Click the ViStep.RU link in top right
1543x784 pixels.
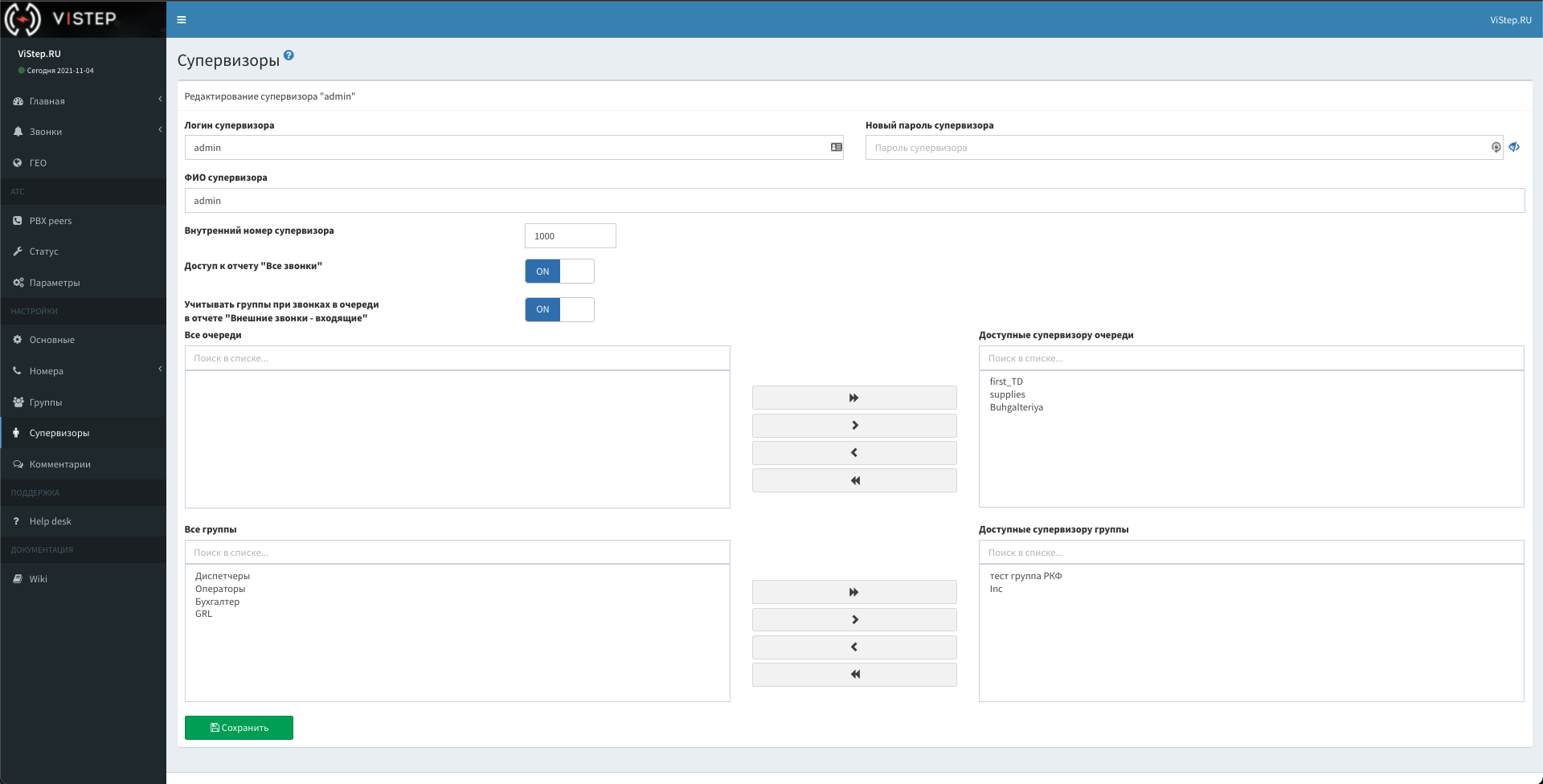point(1510,20)
